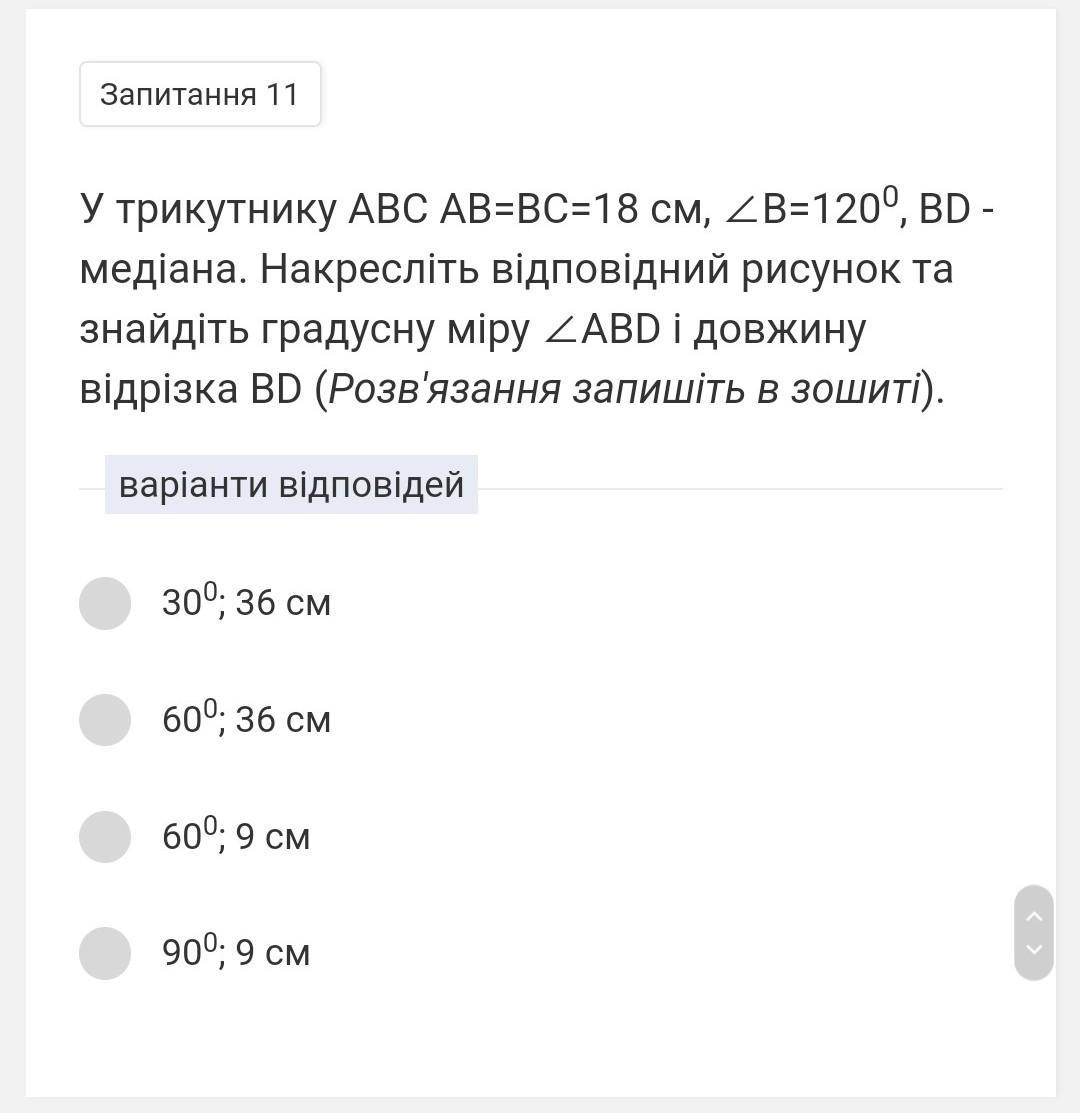Click the "варіанти відповідей" section label
The height and width of the screenshot is (1113, 1080).
[291, 485]
